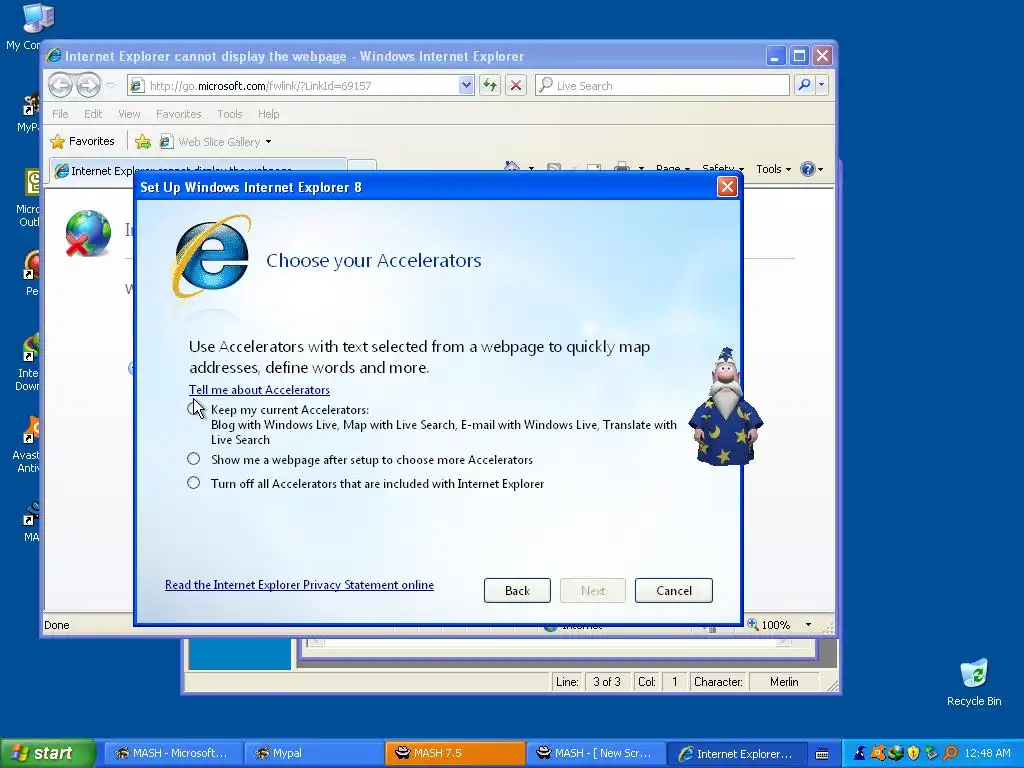1024x768 pixels.
Task: Click 'Merlin' character field in MASH window
Action: (784, 682)
